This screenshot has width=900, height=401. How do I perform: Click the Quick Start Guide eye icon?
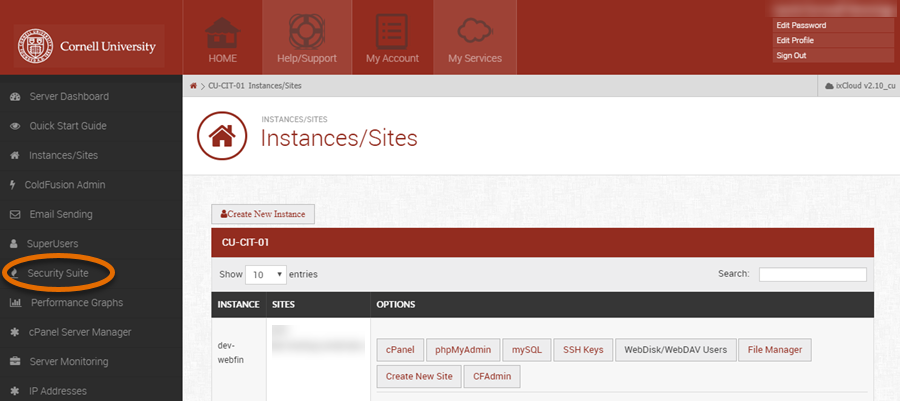pyautogui.click(x=15, y=126)
